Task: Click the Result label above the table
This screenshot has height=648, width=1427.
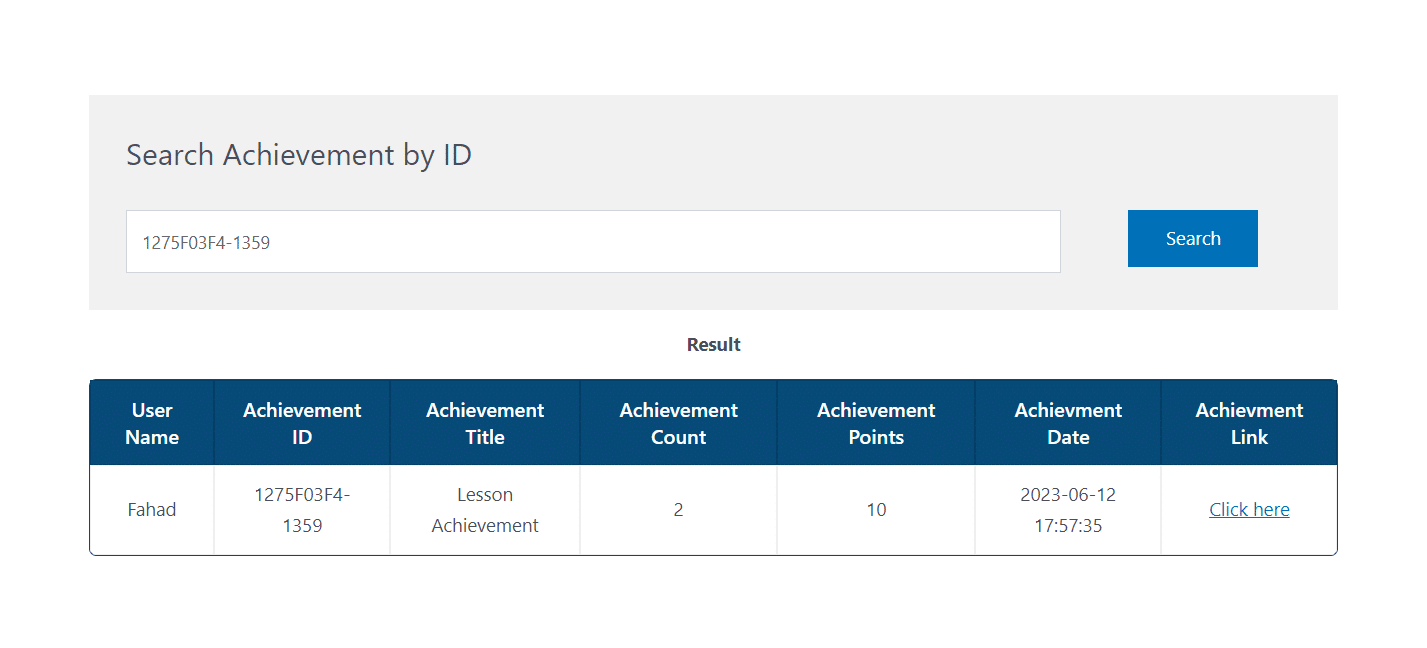Action: click(713, 344)
